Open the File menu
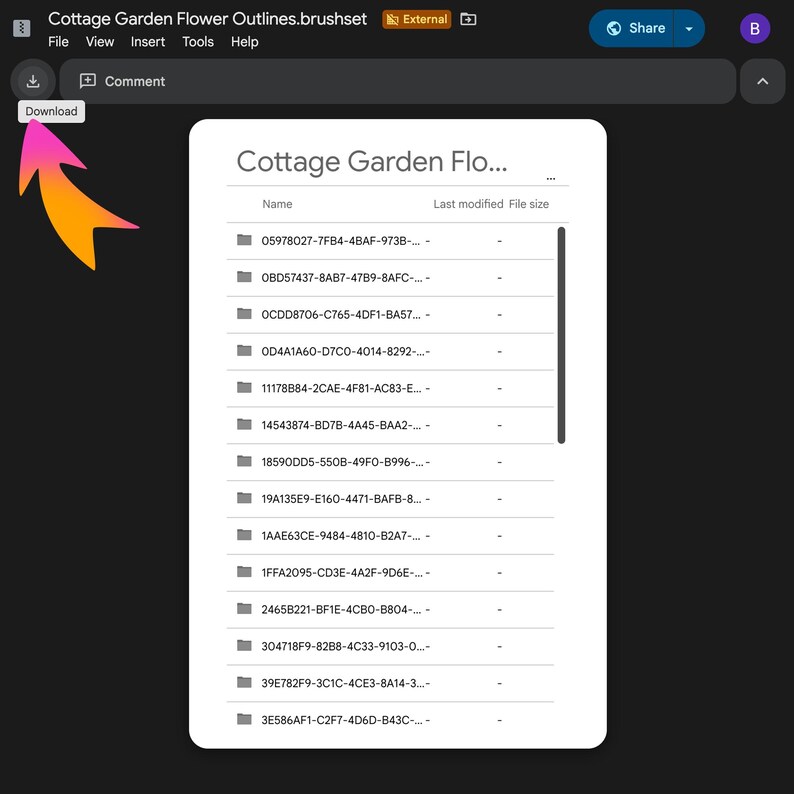Screen dimensions: 794x794 58,42
